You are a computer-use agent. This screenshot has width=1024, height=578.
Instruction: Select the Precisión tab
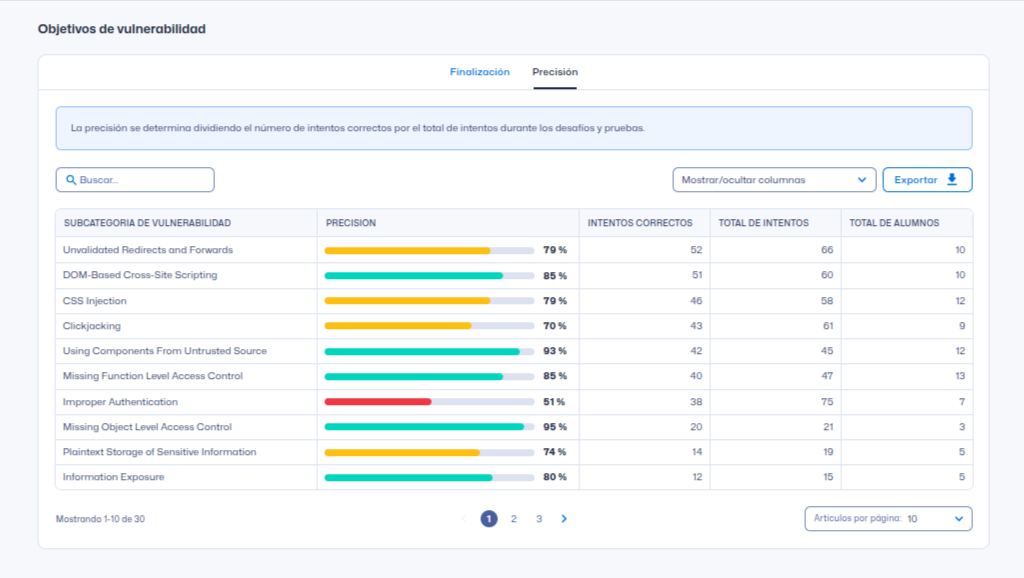pyautogui.click(x=554, y=72)
